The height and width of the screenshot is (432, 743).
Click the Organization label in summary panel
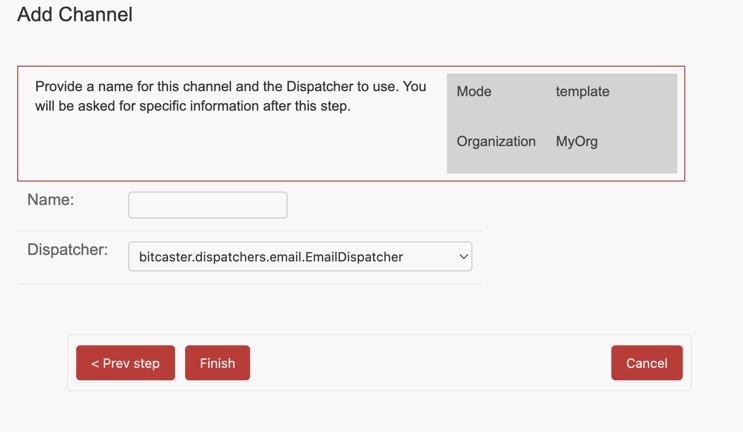[496, 141]
